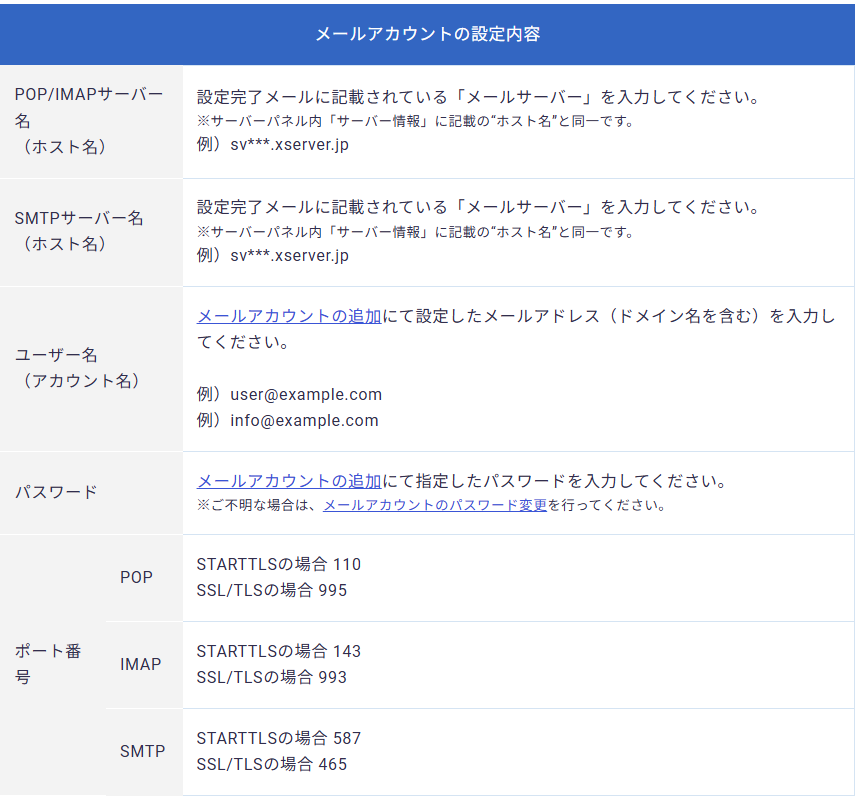The height and width of the screenshot is (796, 862).
Task: Click the ホスト名 note in POP/IMAP row
Action: [x=416, y=121]
